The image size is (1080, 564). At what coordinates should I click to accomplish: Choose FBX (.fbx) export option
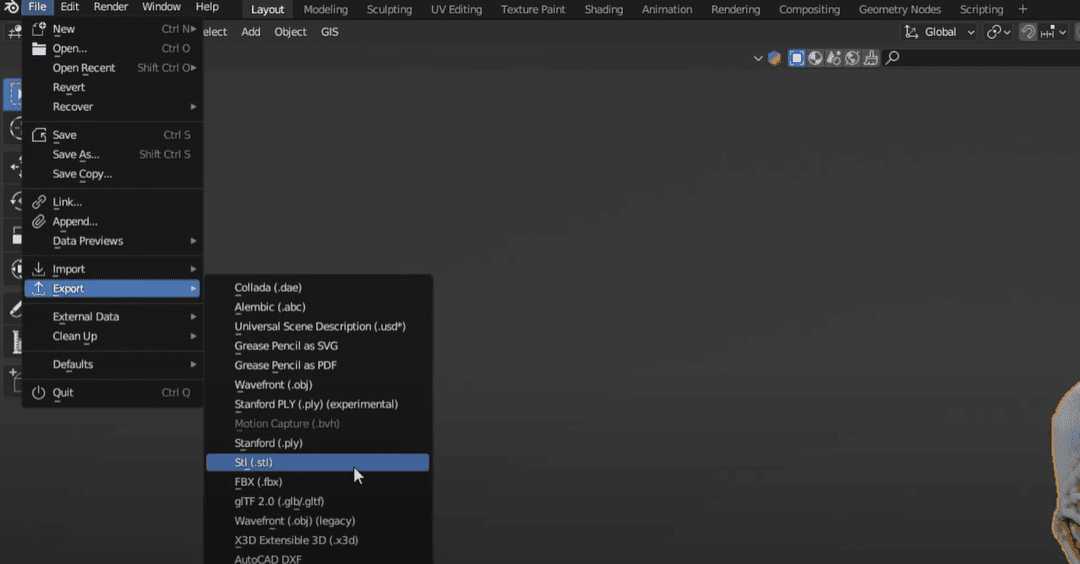318,482
